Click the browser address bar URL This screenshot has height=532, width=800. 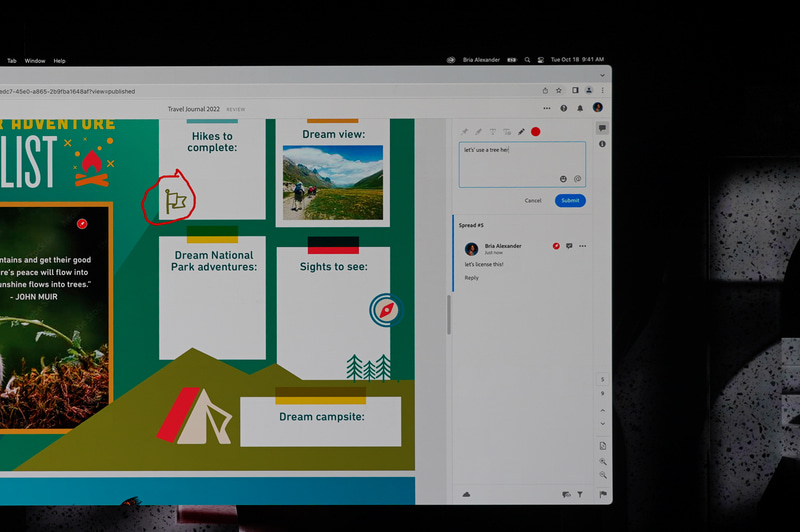pyautogui.click(x=67, y=91)
